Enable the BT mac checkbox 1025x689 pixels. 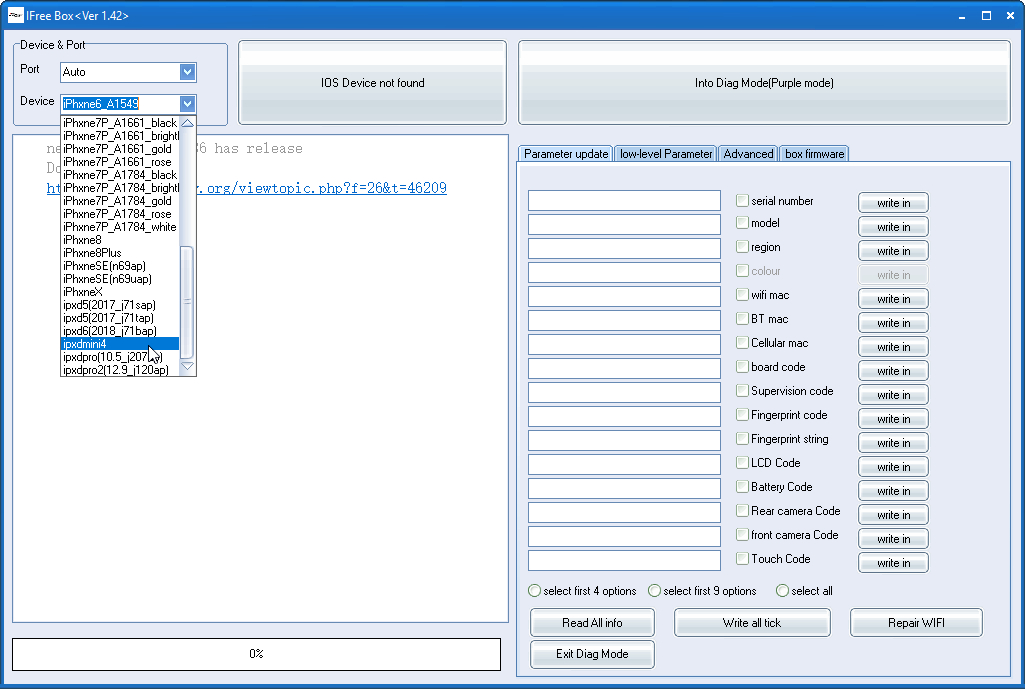tap(742, 318)
